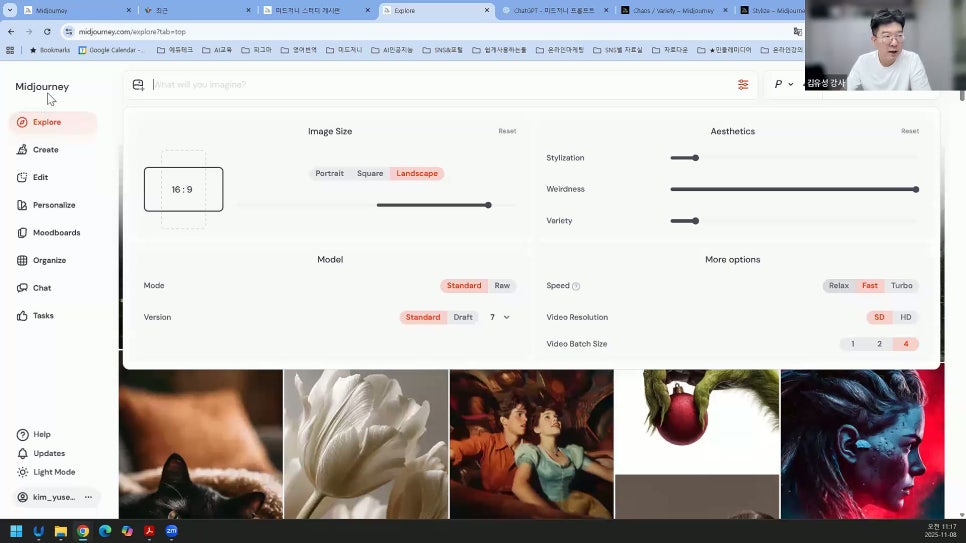
Task: Open Google Calendar bookmark
Action: [111, 50]
